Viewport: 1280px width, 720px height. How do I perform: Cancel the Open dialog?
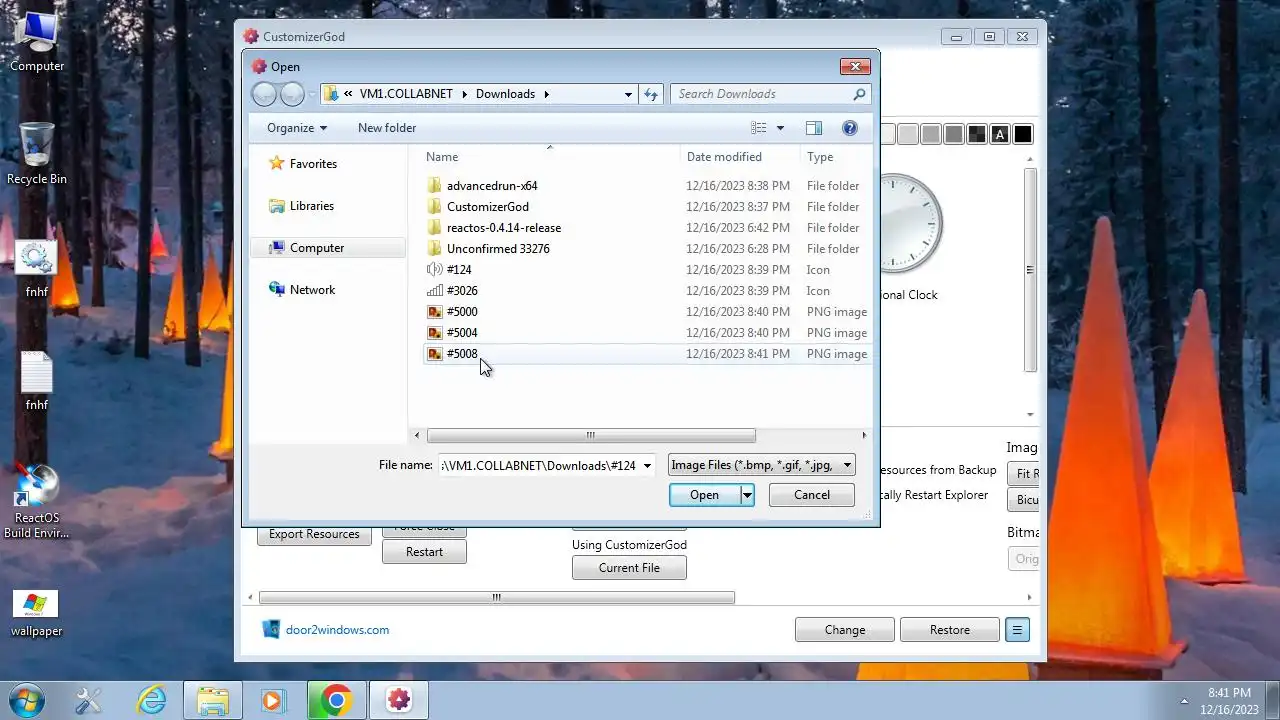[x=812, y=494]
